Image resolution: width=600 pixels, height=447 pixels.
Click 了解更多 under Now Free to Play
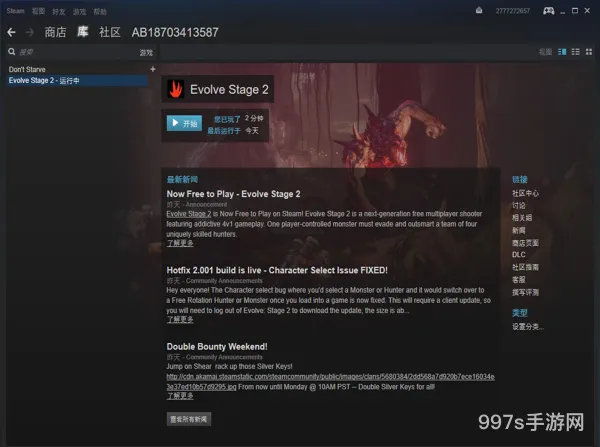point(180,243)
